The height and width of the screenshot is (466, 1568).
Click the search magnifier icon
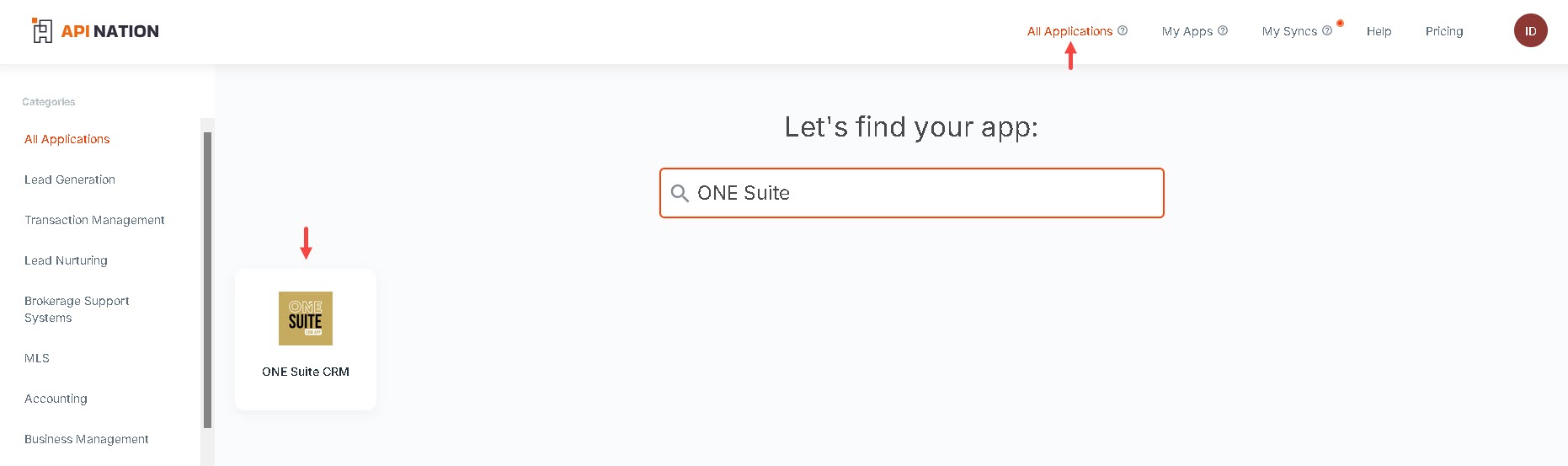(680, 193)
